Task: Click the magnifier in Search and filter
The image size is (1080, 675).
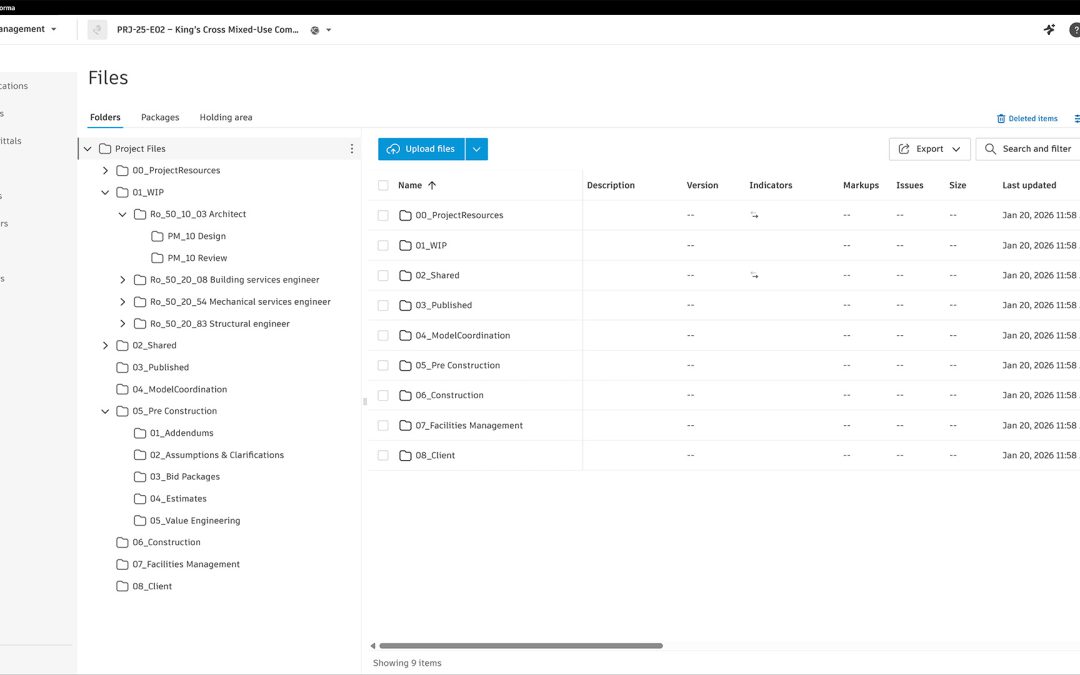Action: (990, 149)
